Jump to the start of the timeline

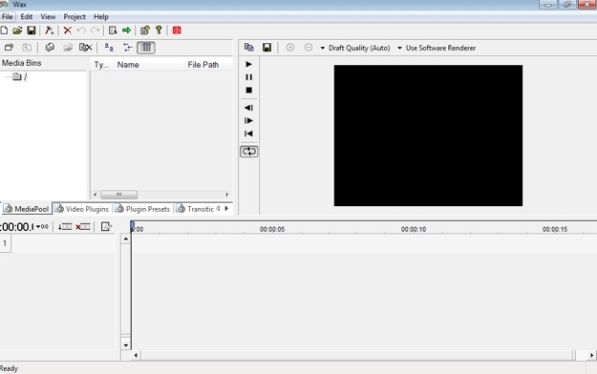[249, 134]
